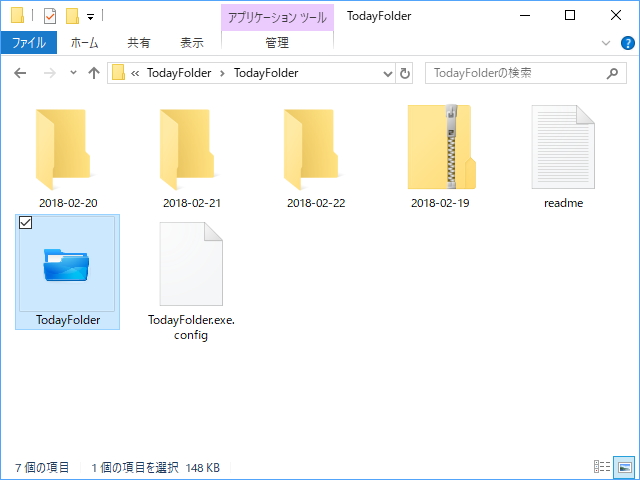Click the readme file name label
This screenshot has height=480, width=640.
click(563, 203)
